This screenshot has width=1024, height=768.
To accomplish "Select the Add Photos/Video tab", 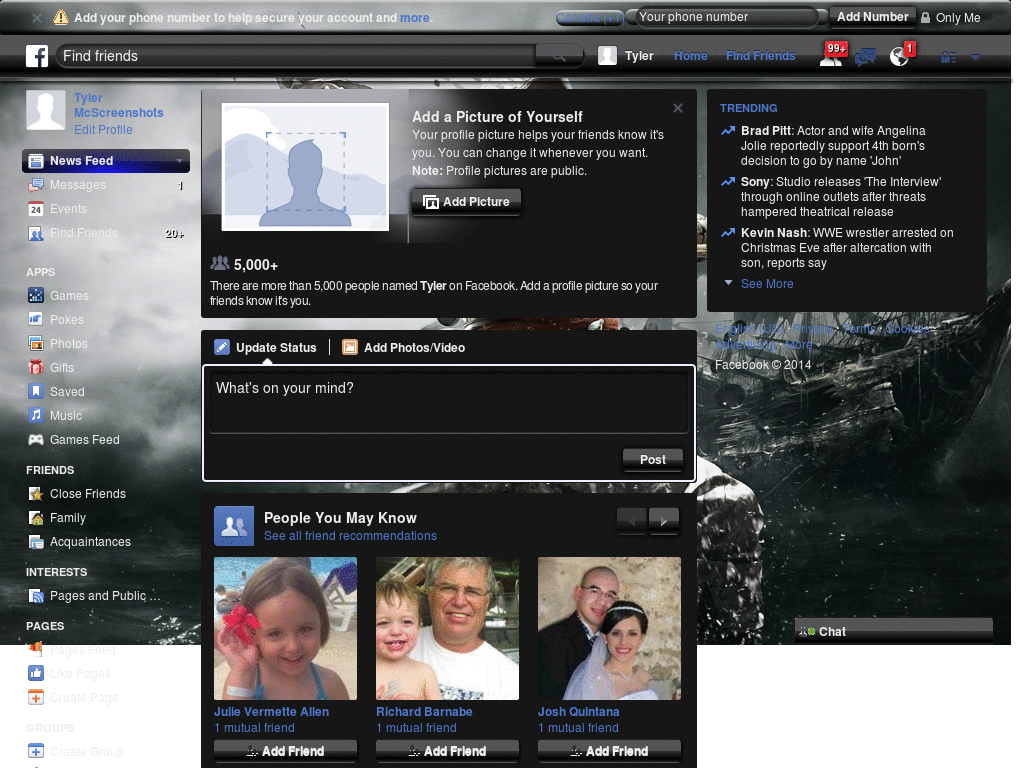I will [404, 347].
